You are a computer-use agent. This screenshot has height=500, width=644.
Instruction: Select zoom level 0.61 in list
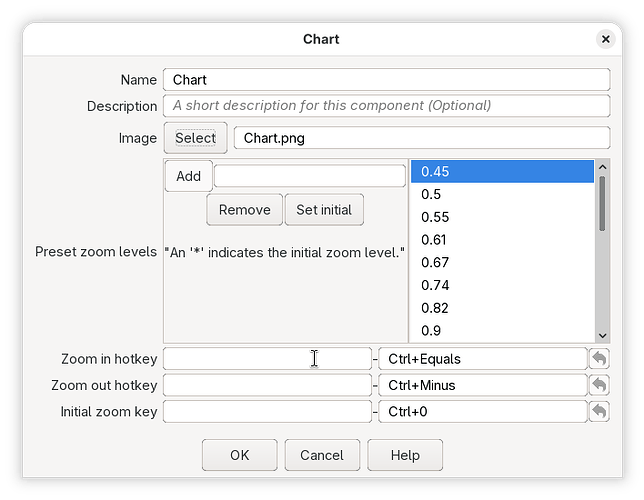[502, 240]
